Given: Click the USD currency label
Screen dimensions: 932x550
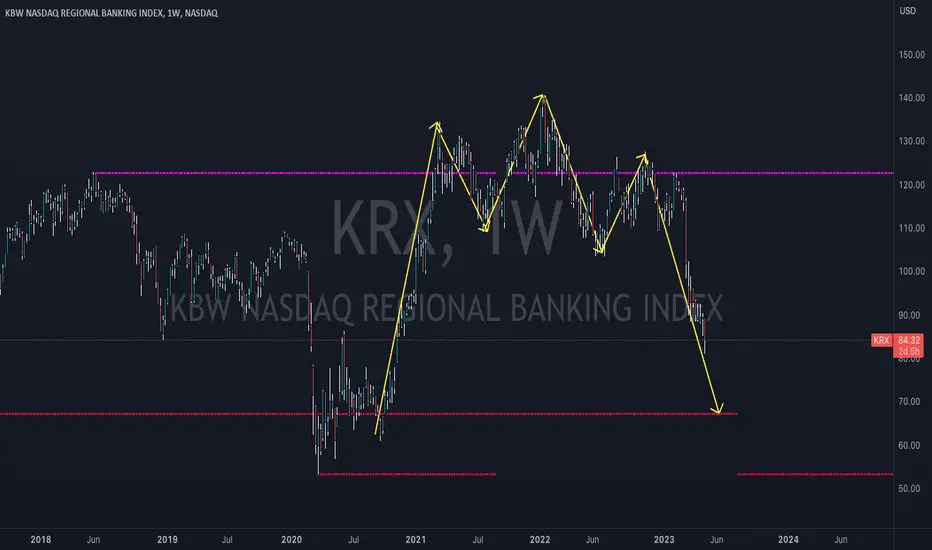Looking at the screenshot, I should pyautogui.click(x=907, y=11).
